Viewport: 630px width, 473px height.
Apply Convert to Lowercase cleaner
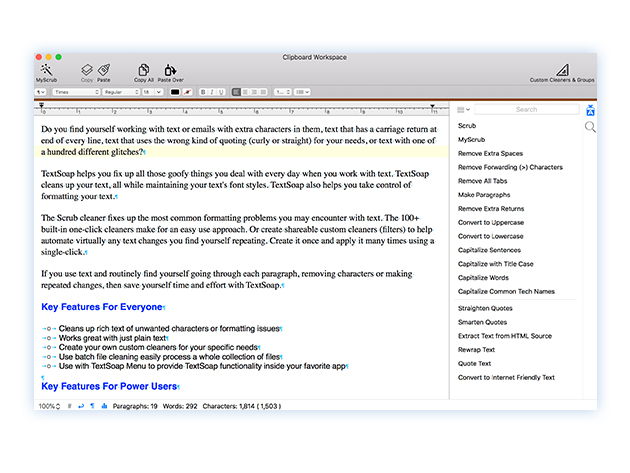point(491,236)
